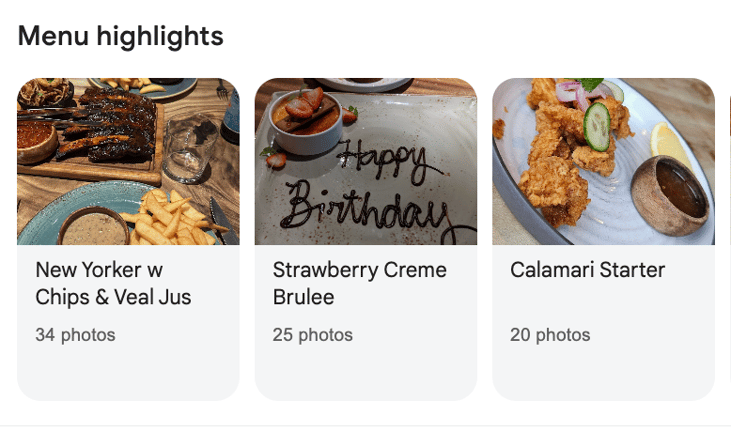Click the 'New Yorker w Chips & Veal Jus' title
The image size is (731, 432).
(x=113, y=284)
